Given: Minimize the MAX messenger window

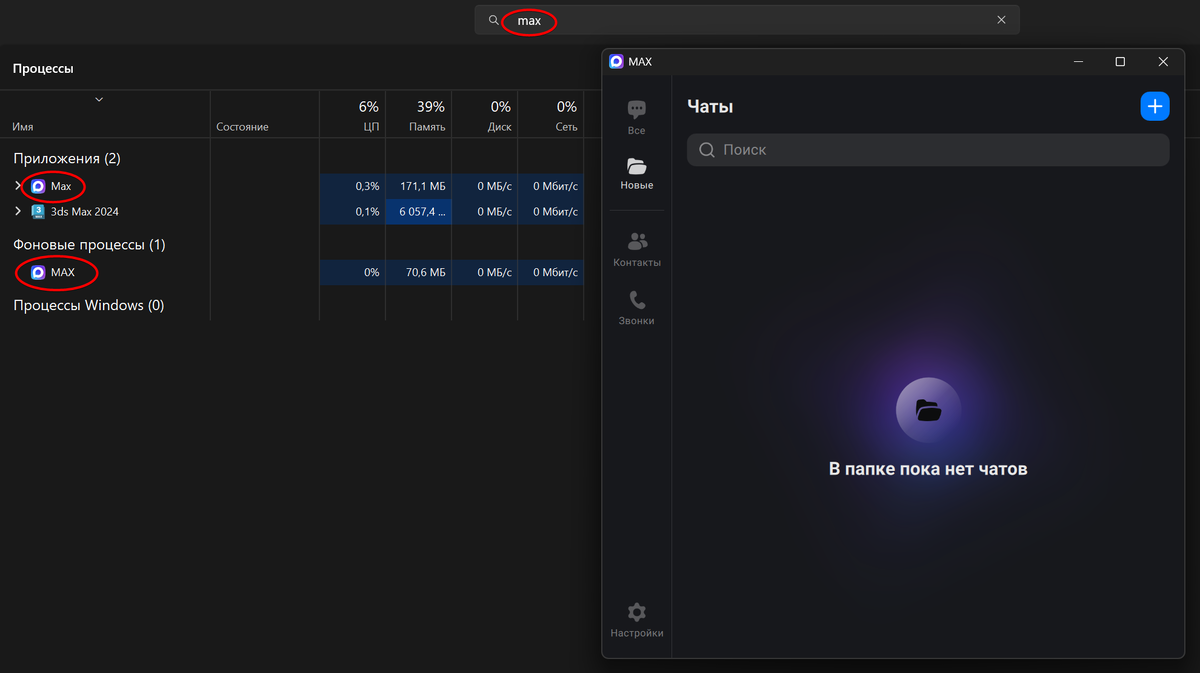Looking at the screenshot, I should point(1078,62).
